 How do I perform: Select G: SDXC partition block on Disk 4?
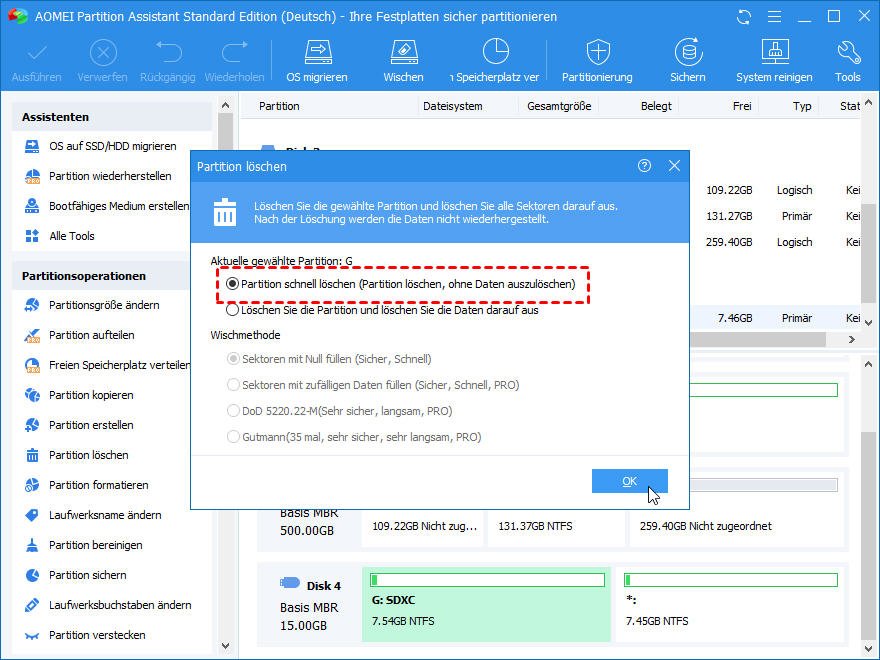click(486, 604)
